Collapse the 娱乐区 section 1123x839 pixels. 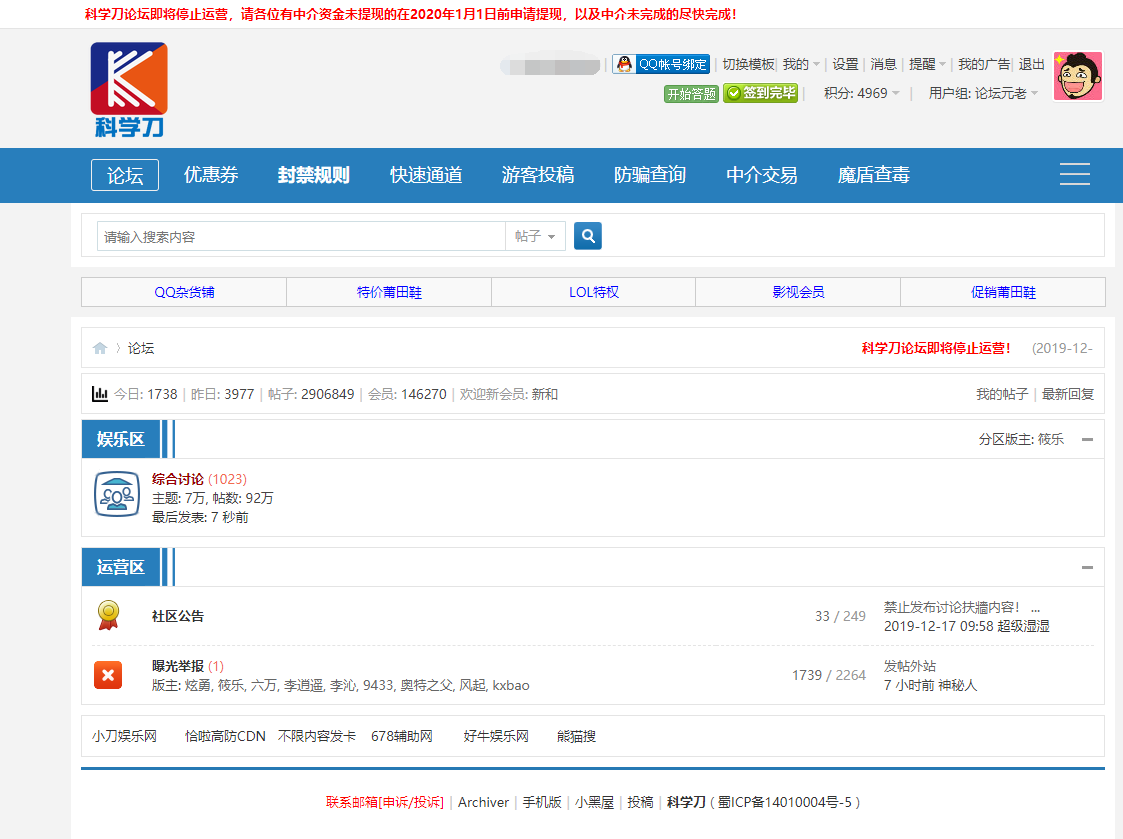coord(1087,439)
